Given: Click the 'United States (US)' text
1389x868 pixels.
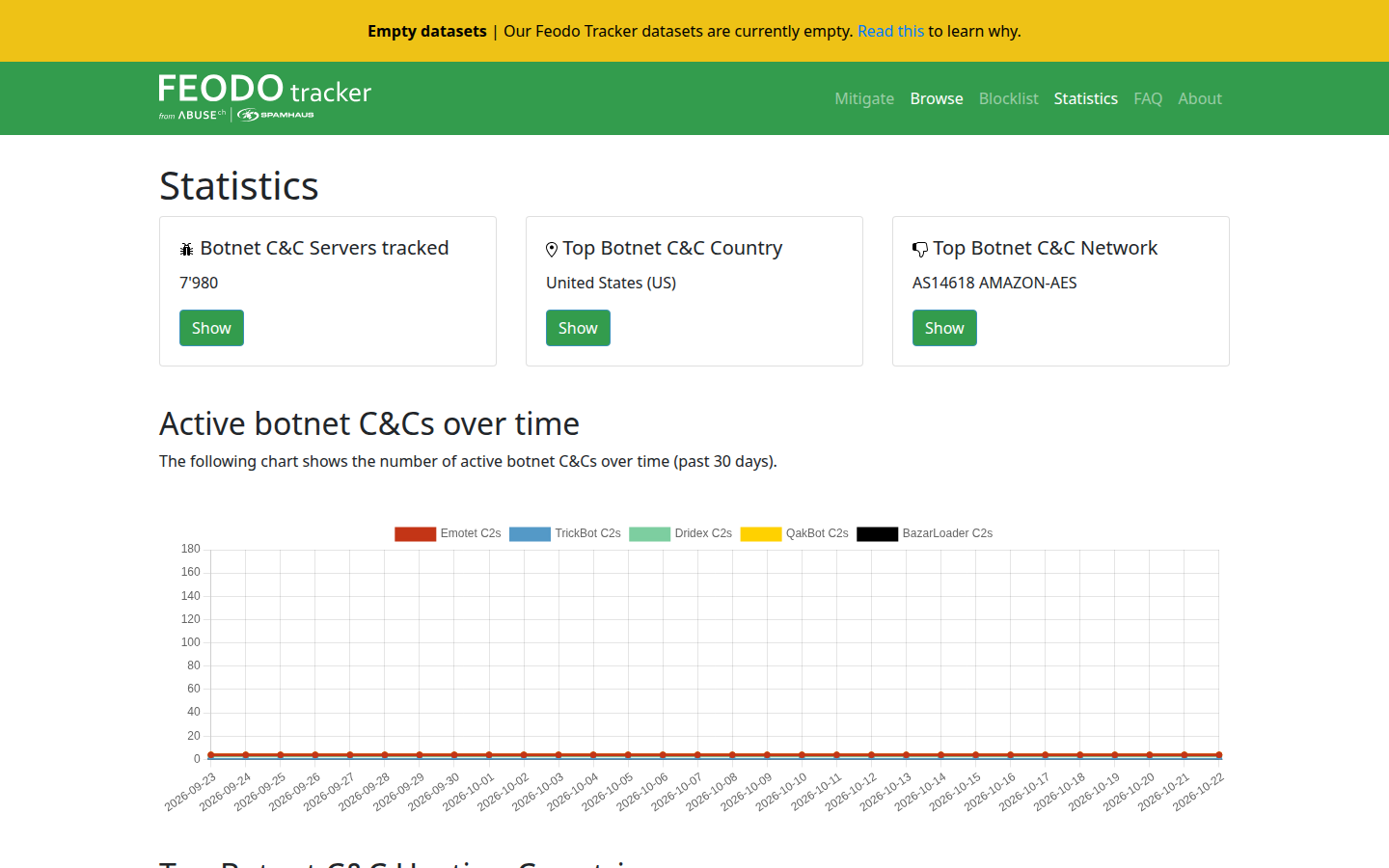Looking at the screenshot, I should click(611, 283).
